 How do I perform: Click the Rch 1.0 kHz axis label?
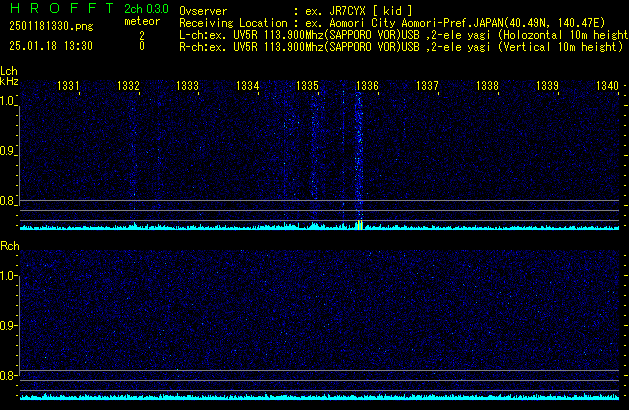7,276
